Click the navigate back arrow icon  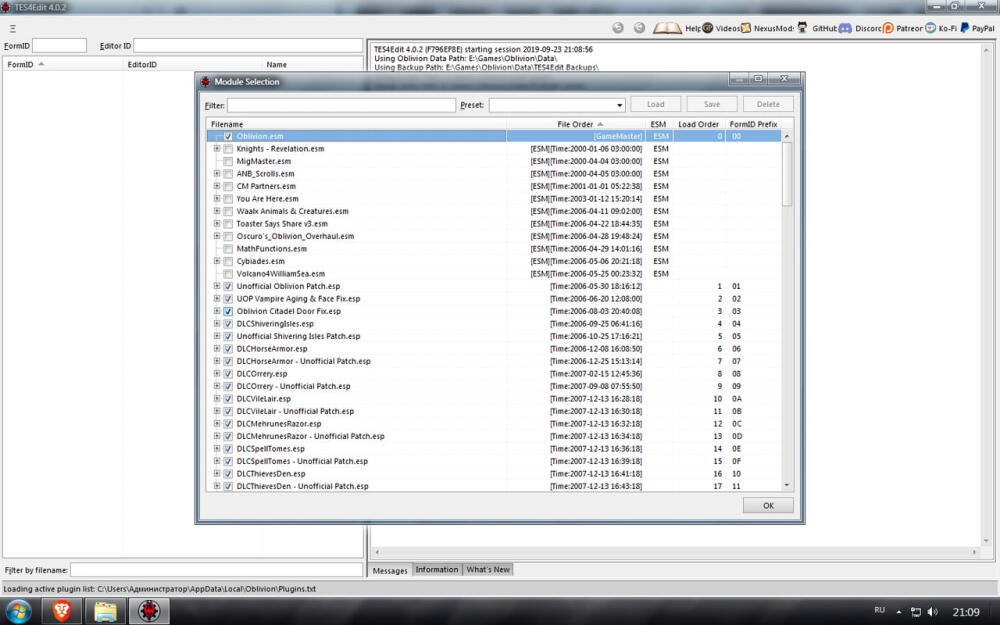[x=617, y=28]
